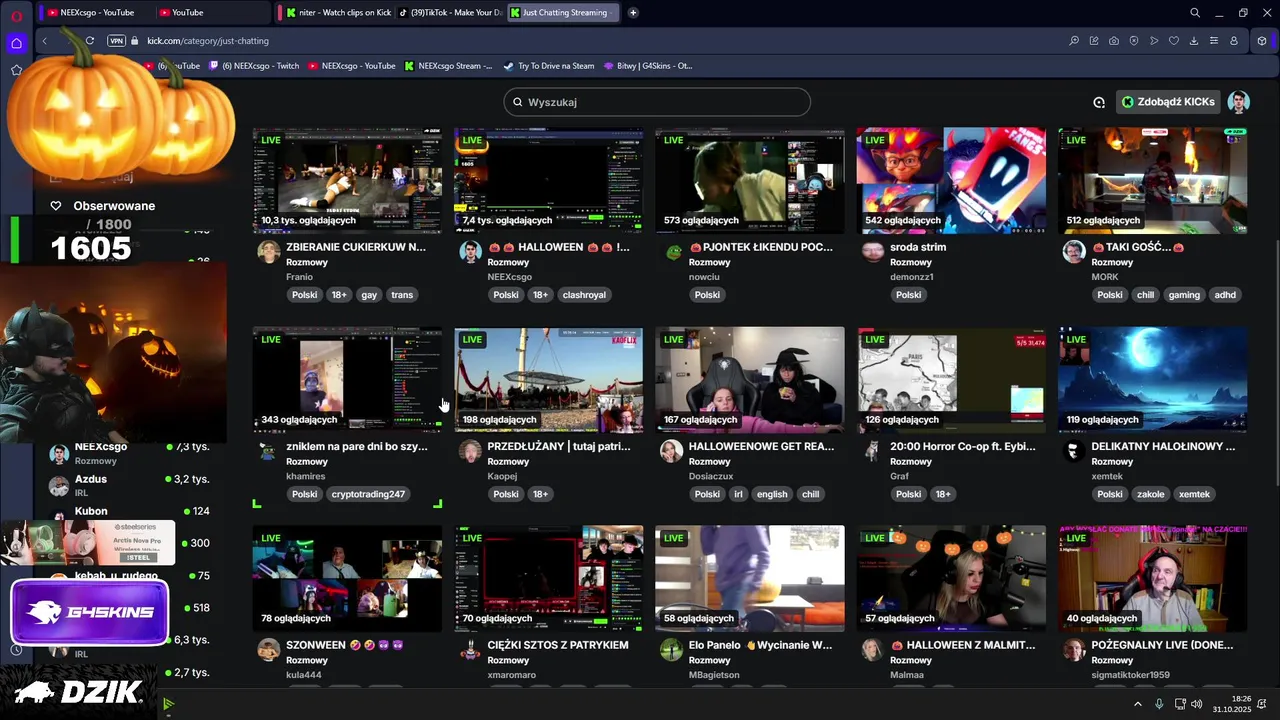
Task: Click the edit page icon in toolbar
Action: [x=1094, y=41]
